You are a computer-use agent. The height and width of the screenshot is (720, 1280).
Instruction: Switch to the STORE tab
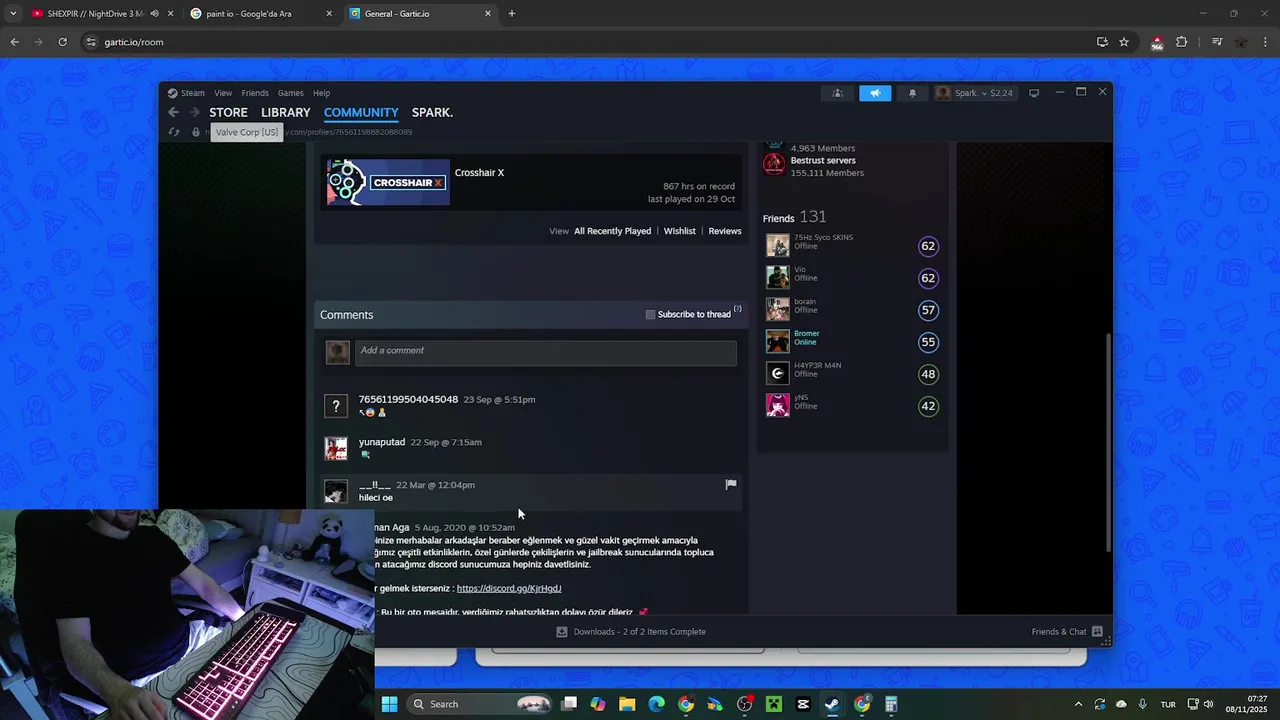coord(228,112)
